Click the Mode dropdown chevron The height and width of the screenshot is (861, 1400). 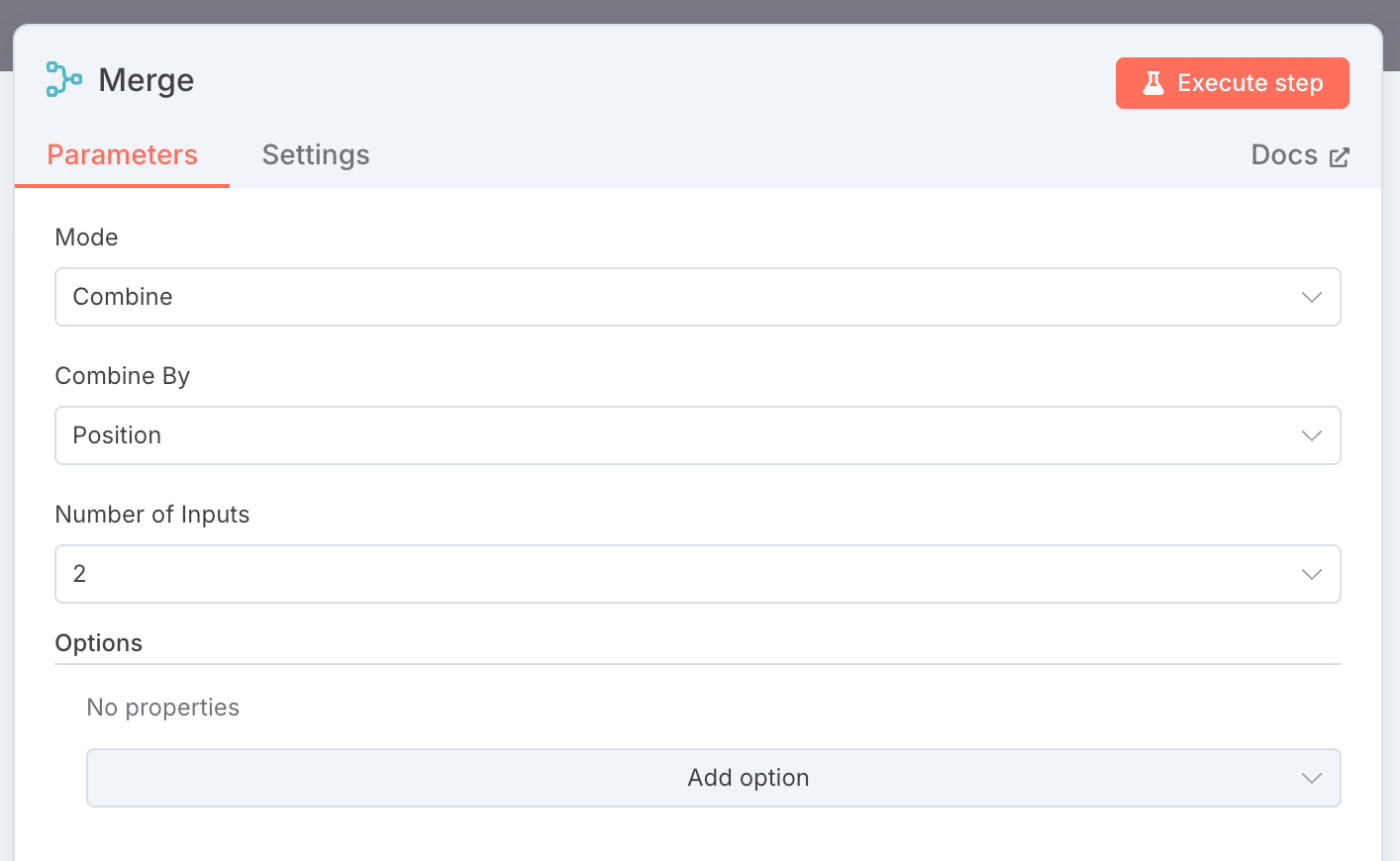pos(1312,297)
